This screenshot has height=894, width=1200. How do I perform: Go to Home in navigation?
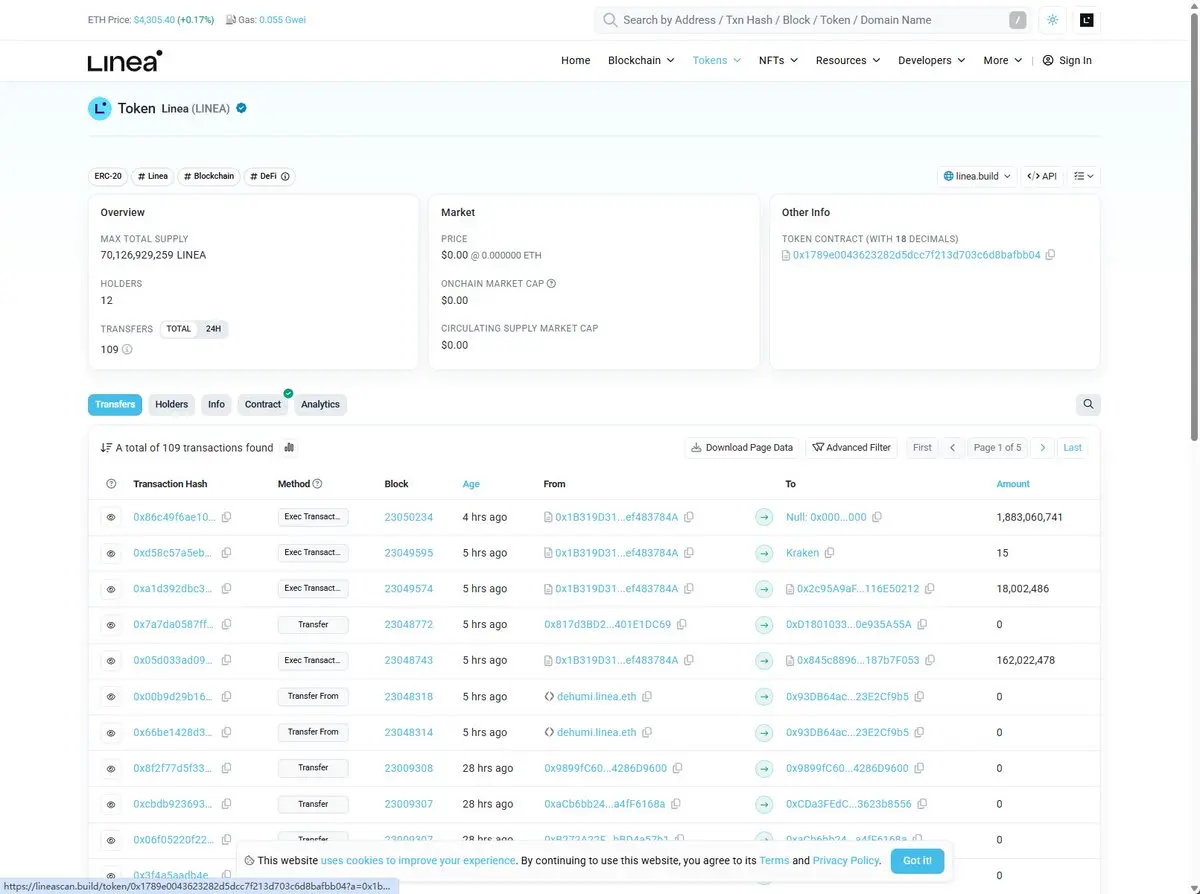point(576,61)
